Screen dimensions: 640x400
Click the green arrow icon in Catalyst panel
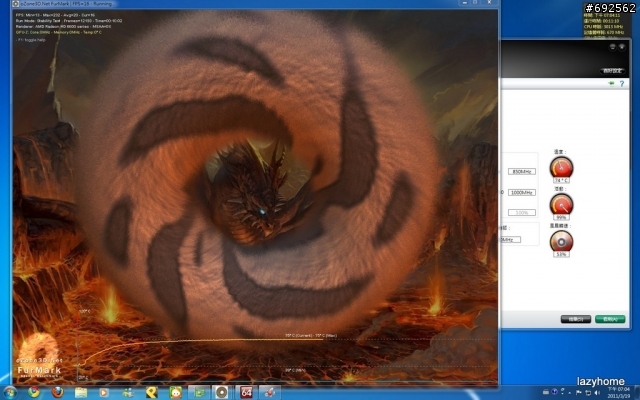[611, 83]
